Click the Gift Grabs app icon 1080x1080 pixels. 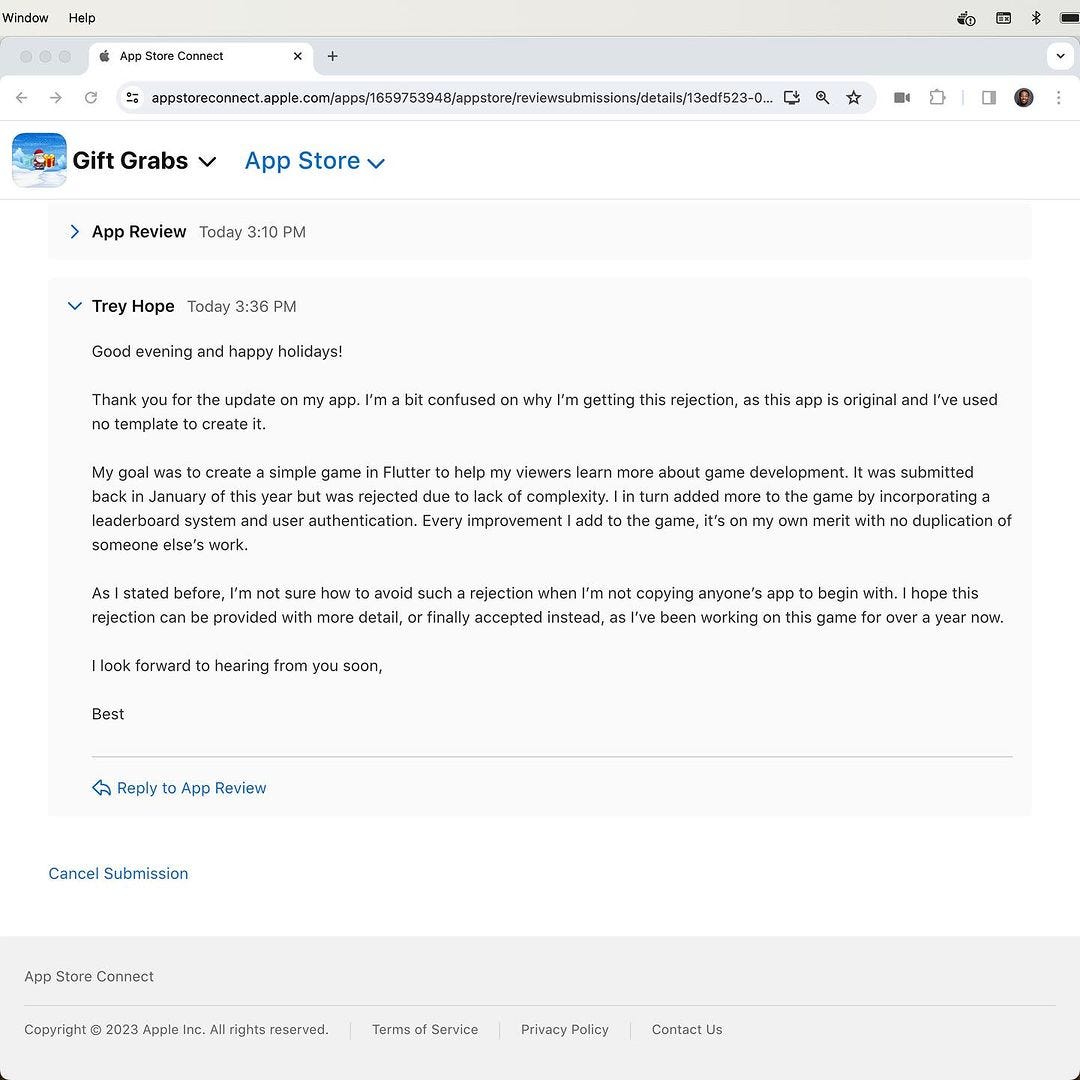pos(39,160)
